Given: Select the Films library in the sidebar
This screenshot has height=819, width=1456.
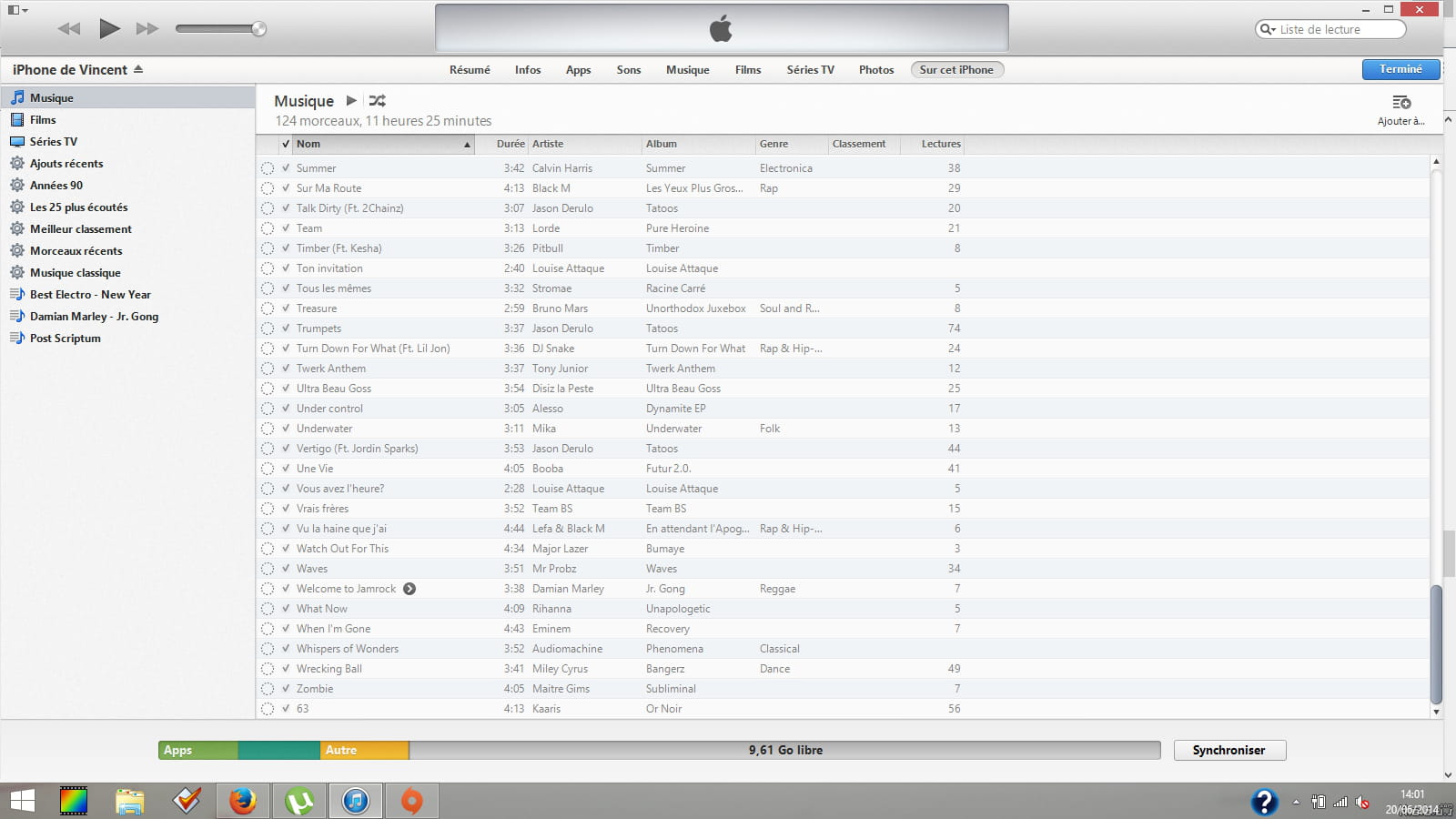Looking at the screenshot, I should point(43,120).
